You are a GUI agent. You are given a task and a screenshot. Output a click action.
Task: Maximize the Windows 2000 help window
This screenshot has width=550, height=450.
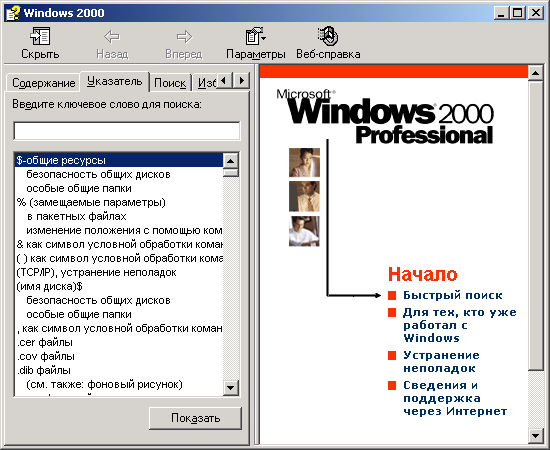517,13
